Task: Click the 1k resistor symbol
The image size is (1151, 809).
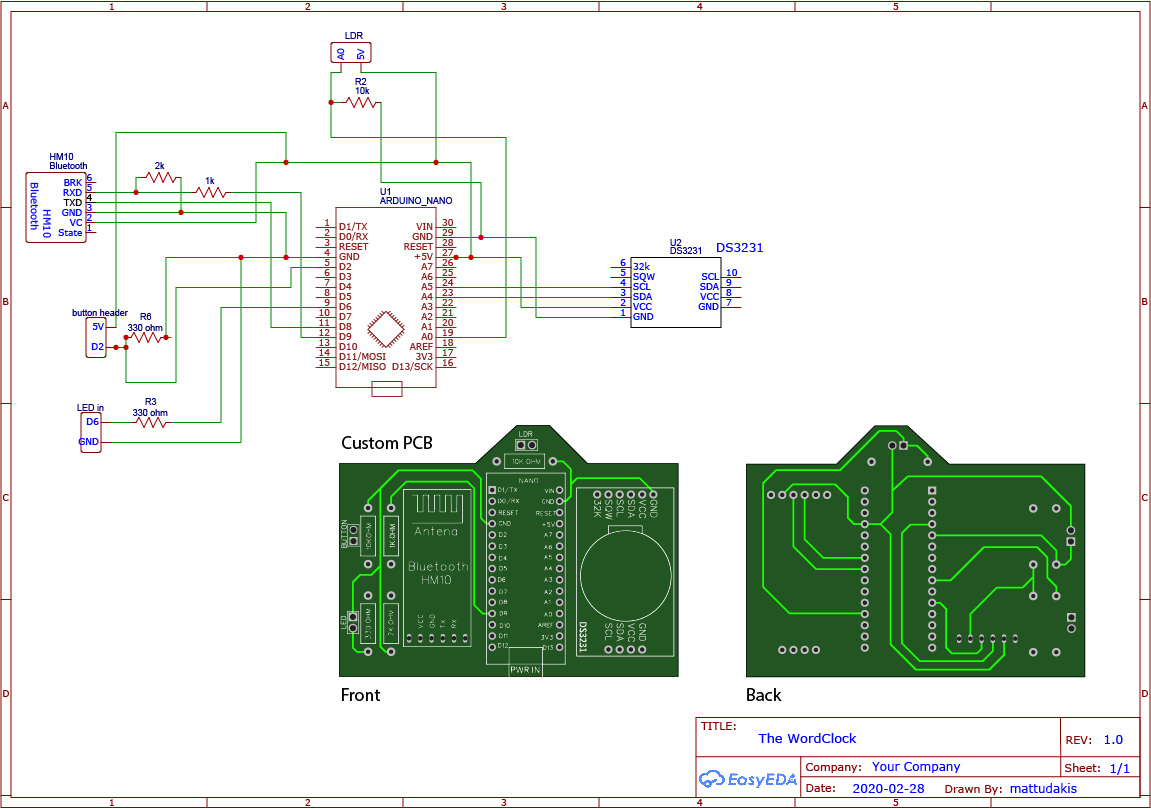Action: tap(210, 192)
